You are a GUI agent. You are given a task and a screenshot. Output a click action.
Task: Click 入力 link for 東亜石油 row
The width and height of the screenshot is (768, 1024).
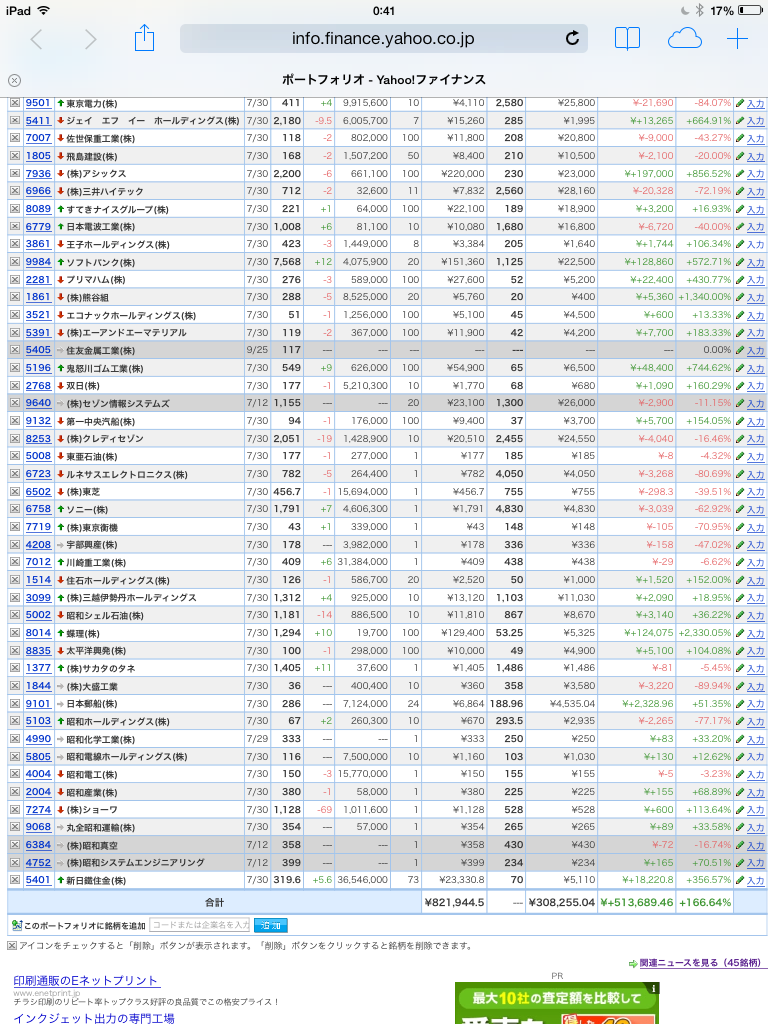tap(756, 456)
